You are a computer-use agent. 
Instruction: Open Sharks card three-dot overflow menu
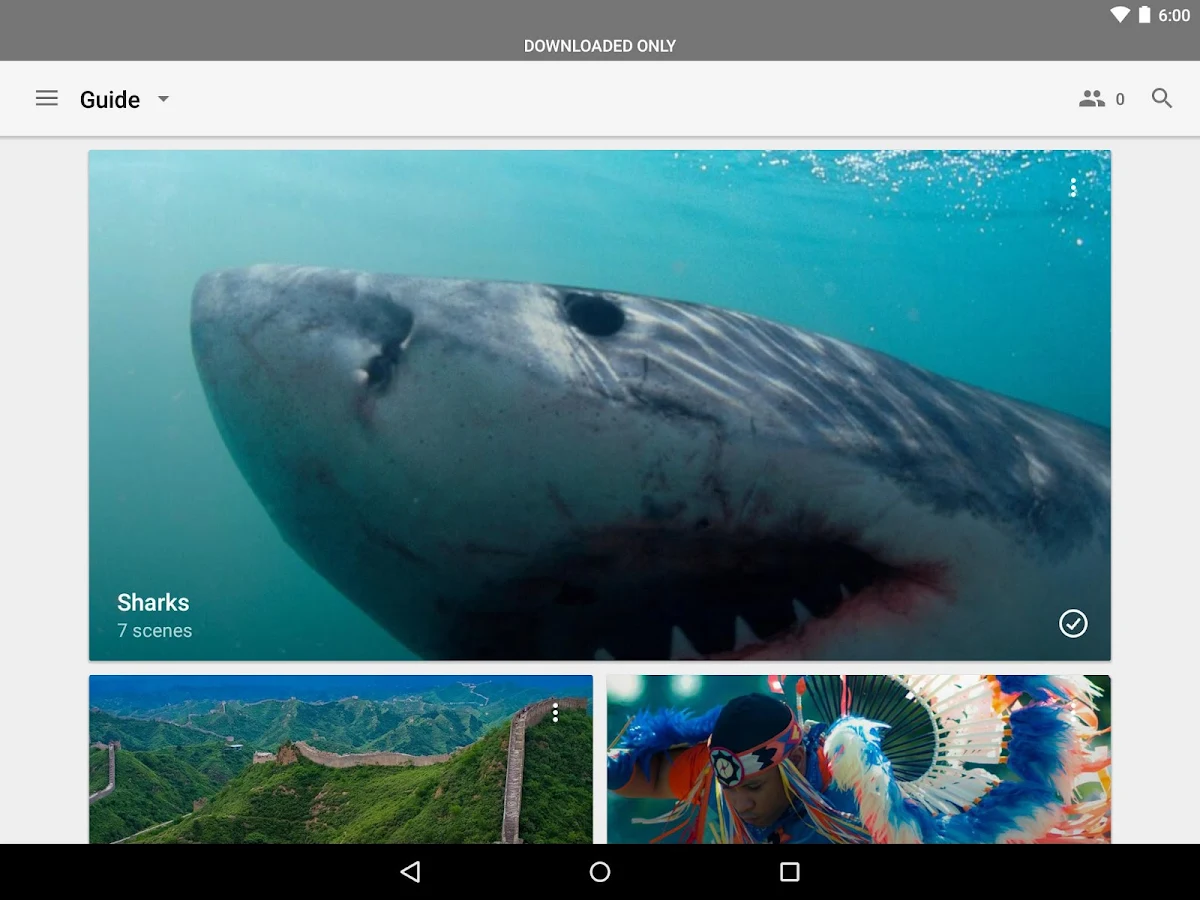point(1073,187)
